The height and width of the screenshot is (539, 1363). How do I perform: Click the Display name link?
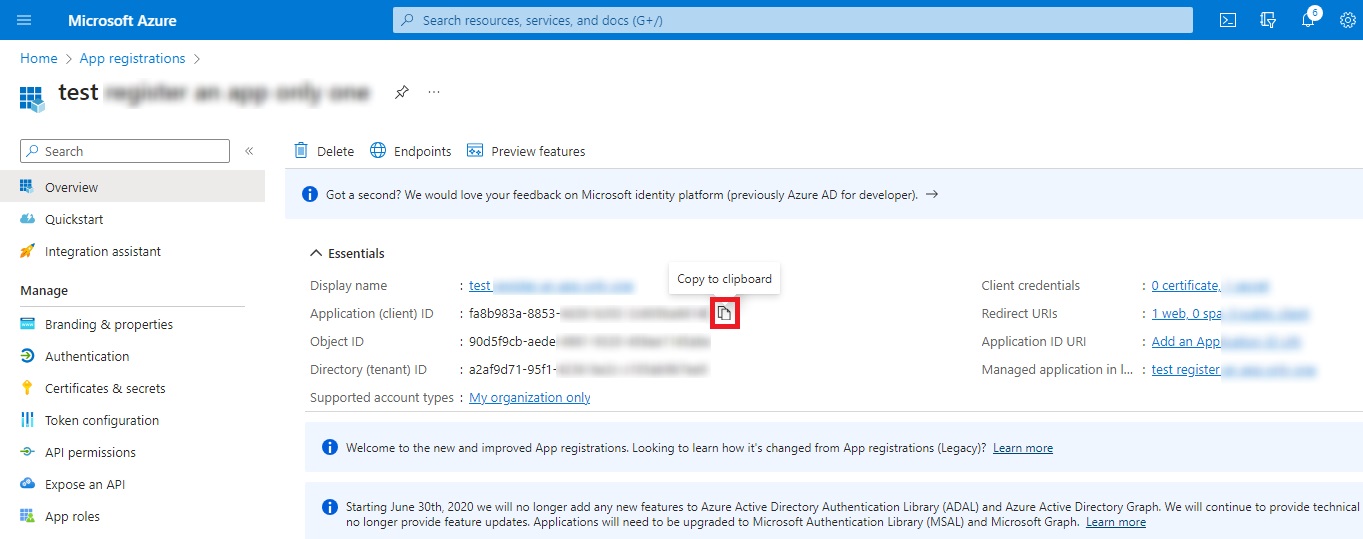point(551,285)
